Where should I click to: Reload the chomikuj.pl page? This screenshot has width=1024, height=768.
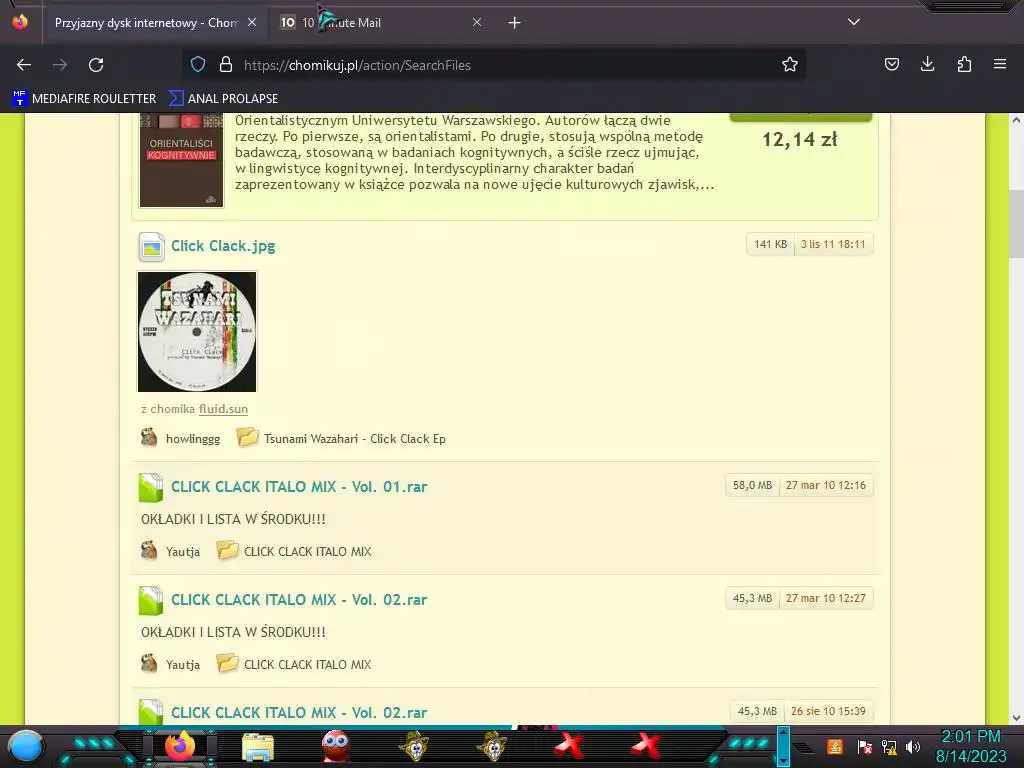click(x=96, y=65)
